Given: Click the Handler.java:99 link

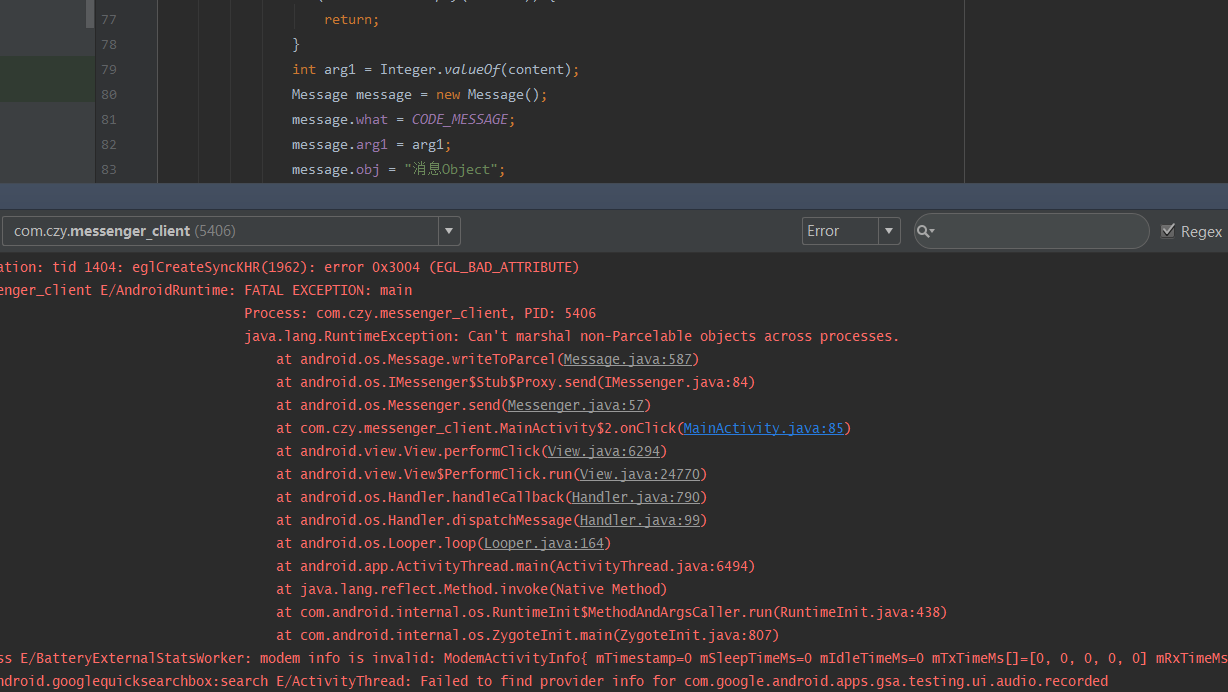Looking at the screenshot, I should click(x=640, y=520).
